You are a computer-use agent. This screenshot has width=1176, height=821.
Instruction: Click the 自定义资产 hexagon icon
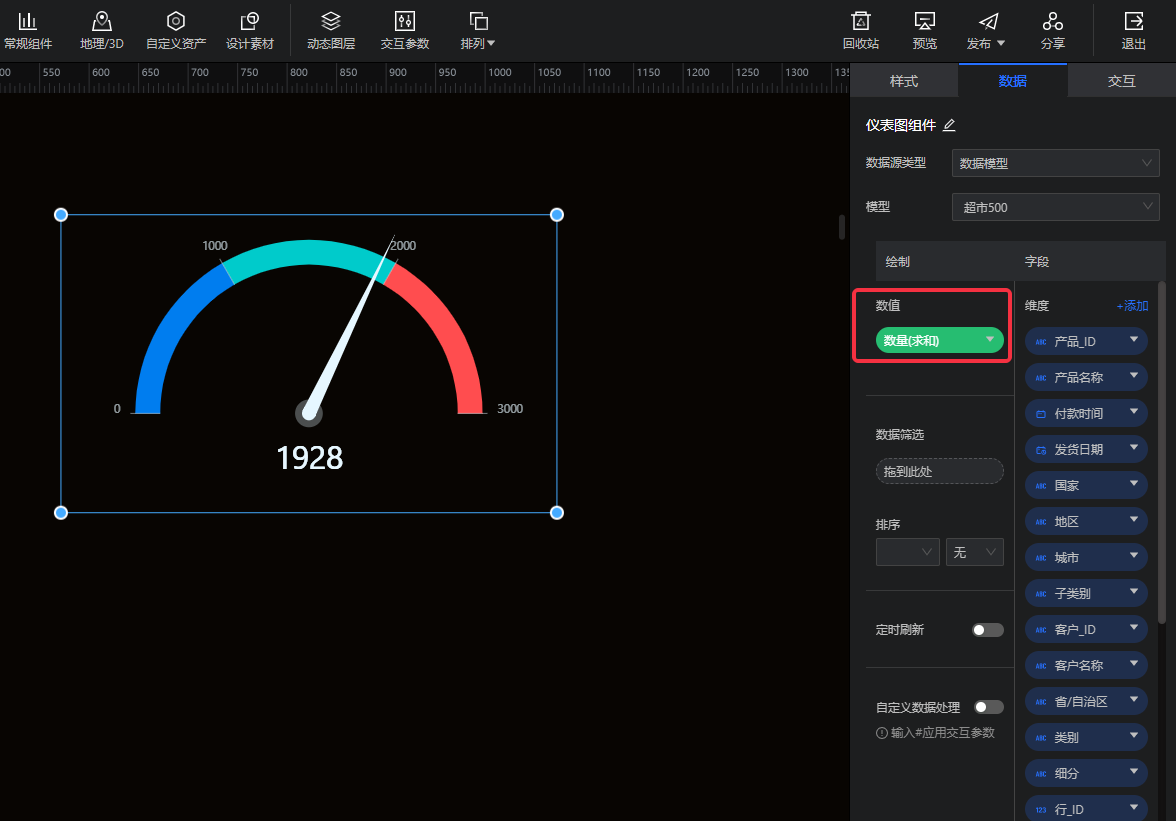pos(176,21)
